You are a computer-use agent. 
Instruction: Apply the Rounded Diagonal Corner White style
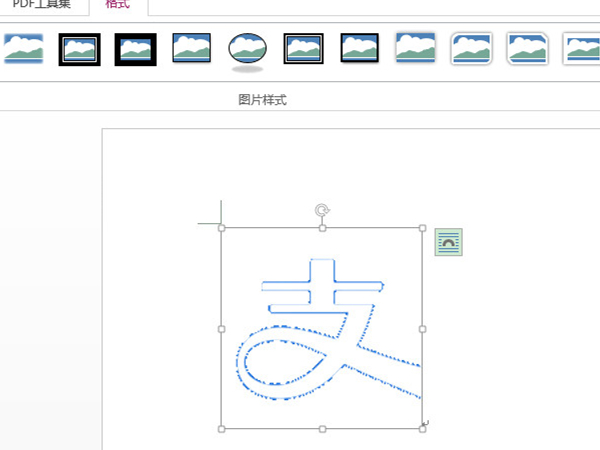[471, 49]
